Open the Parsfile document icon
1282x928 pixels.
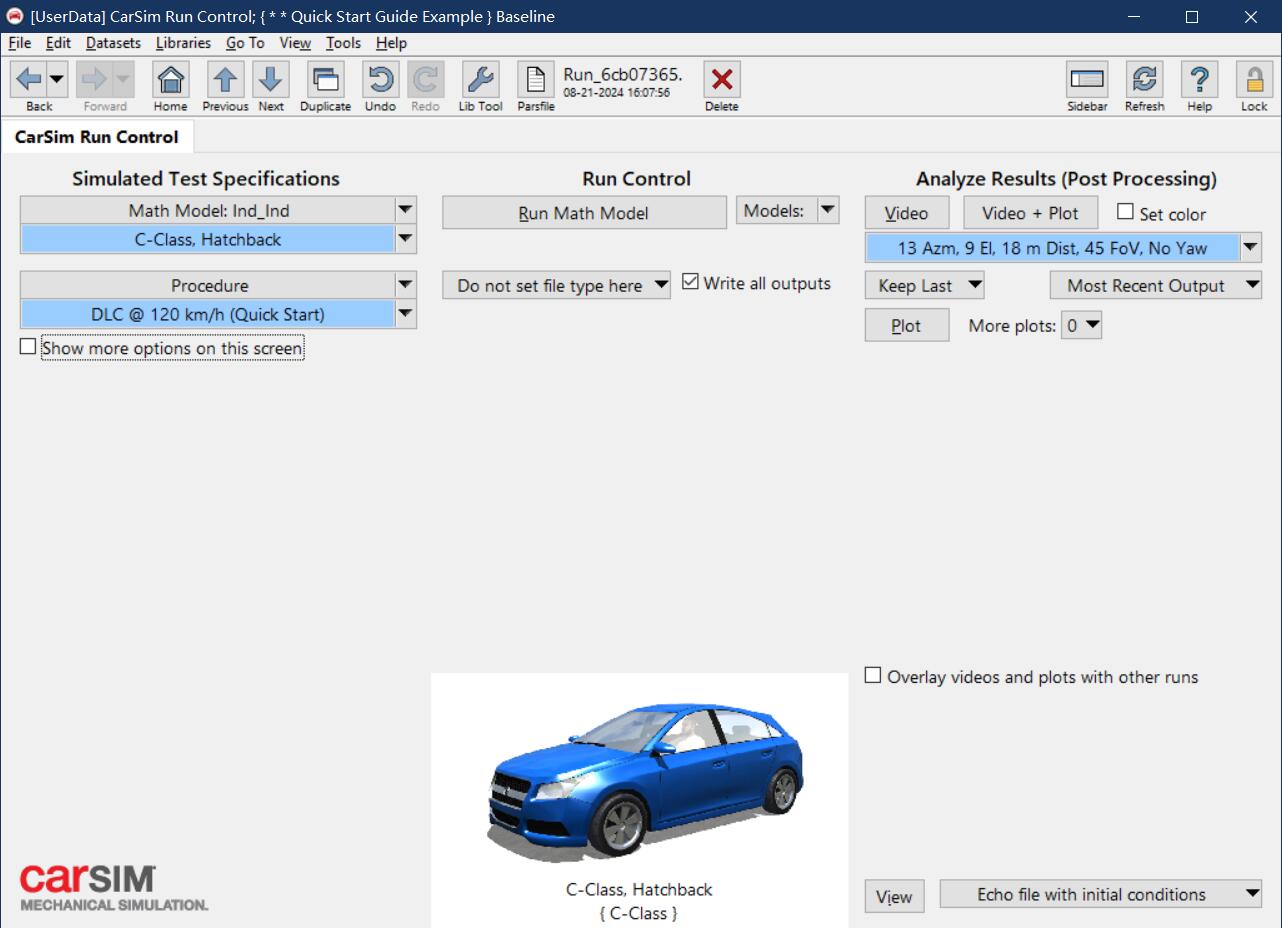click(536, 79)
